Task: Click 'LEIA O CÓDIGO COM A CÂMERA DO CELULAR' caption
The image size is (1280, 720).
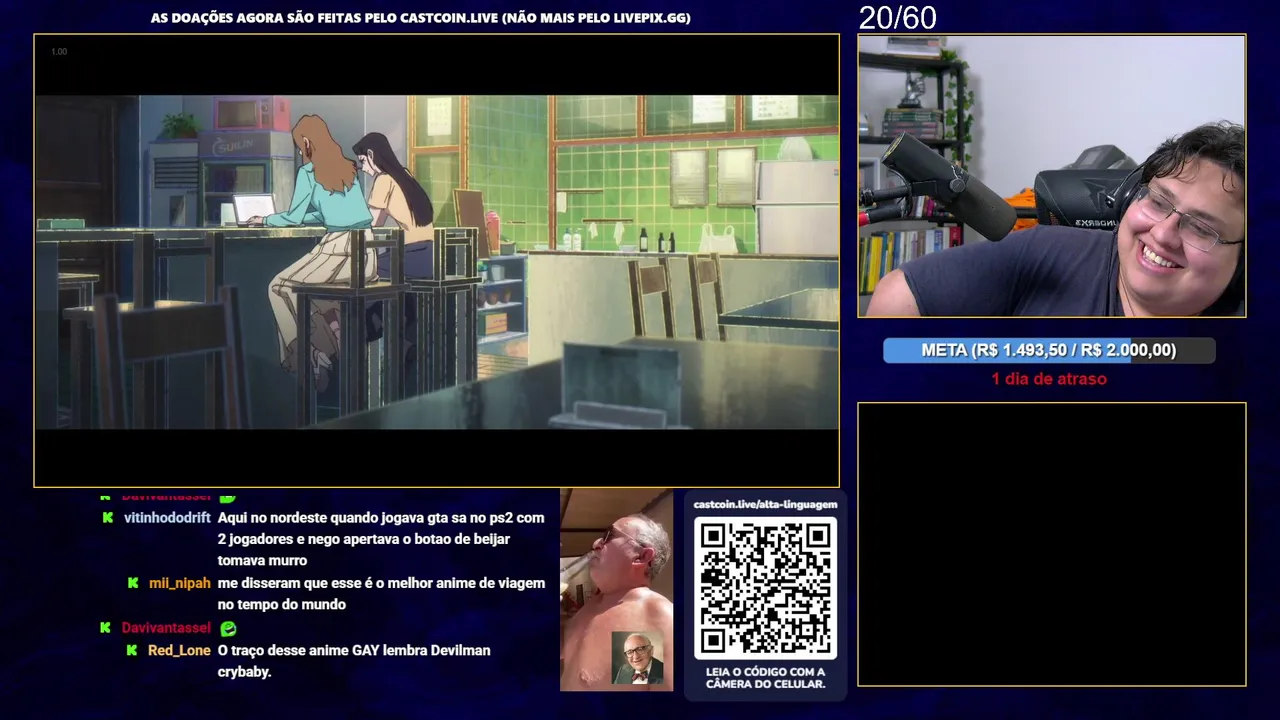Action: pyautogui.click(x=765, y=678)
